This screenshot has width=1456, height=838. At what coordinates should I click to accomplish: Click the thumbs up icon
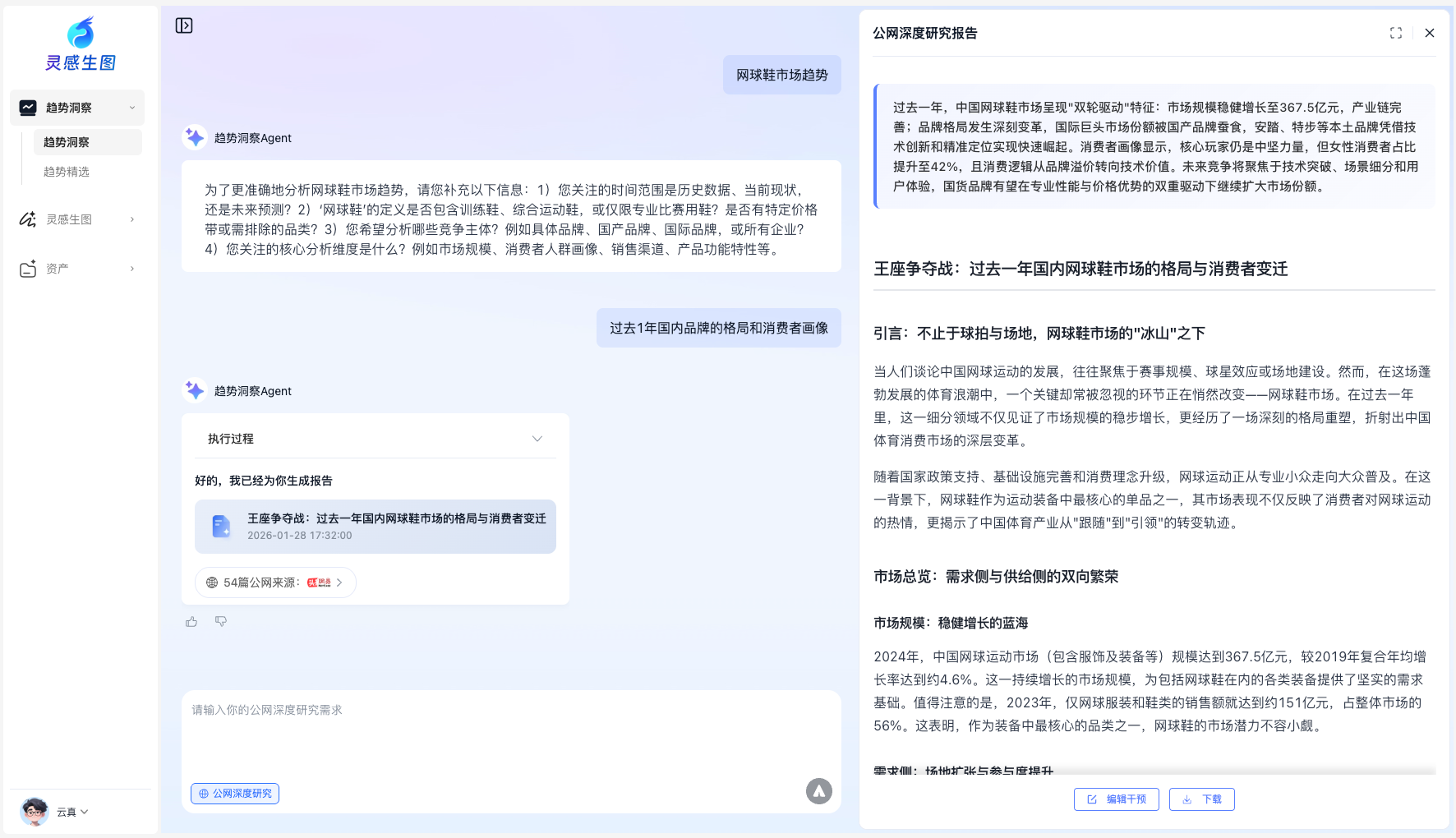(x=191, y=622)
